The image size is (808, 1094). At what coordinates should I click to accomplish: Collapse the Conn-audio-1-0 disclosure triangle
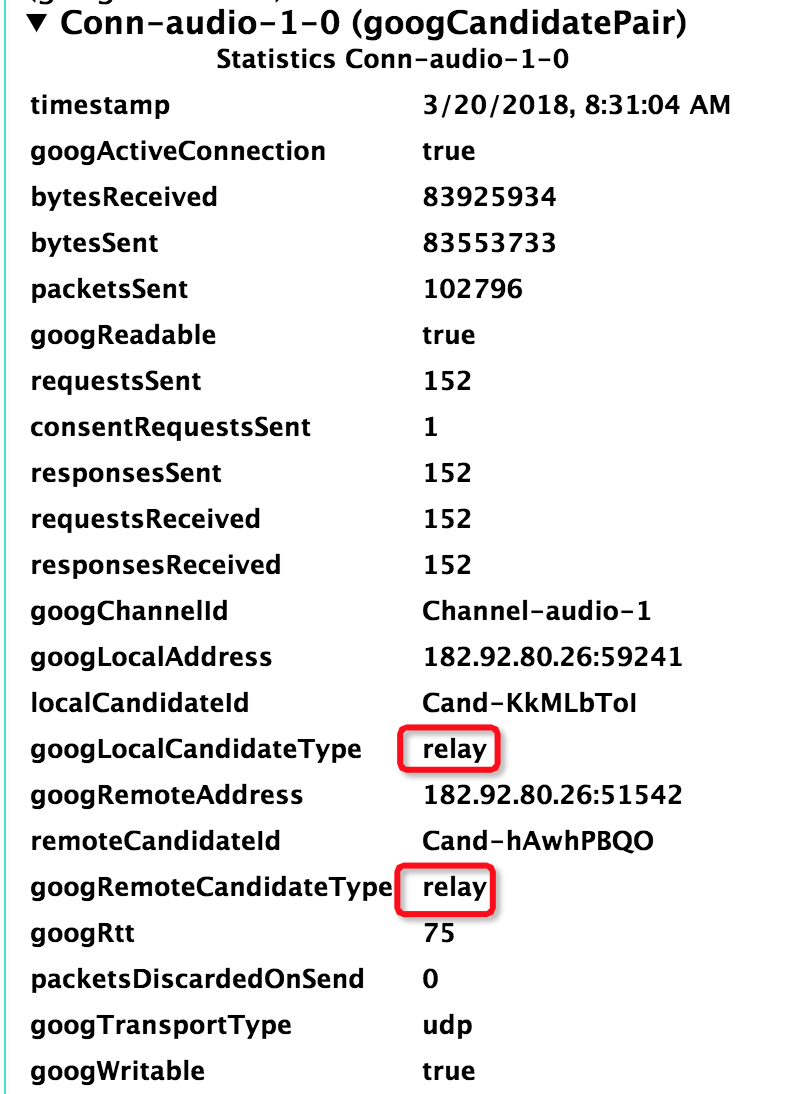[37, 24]
